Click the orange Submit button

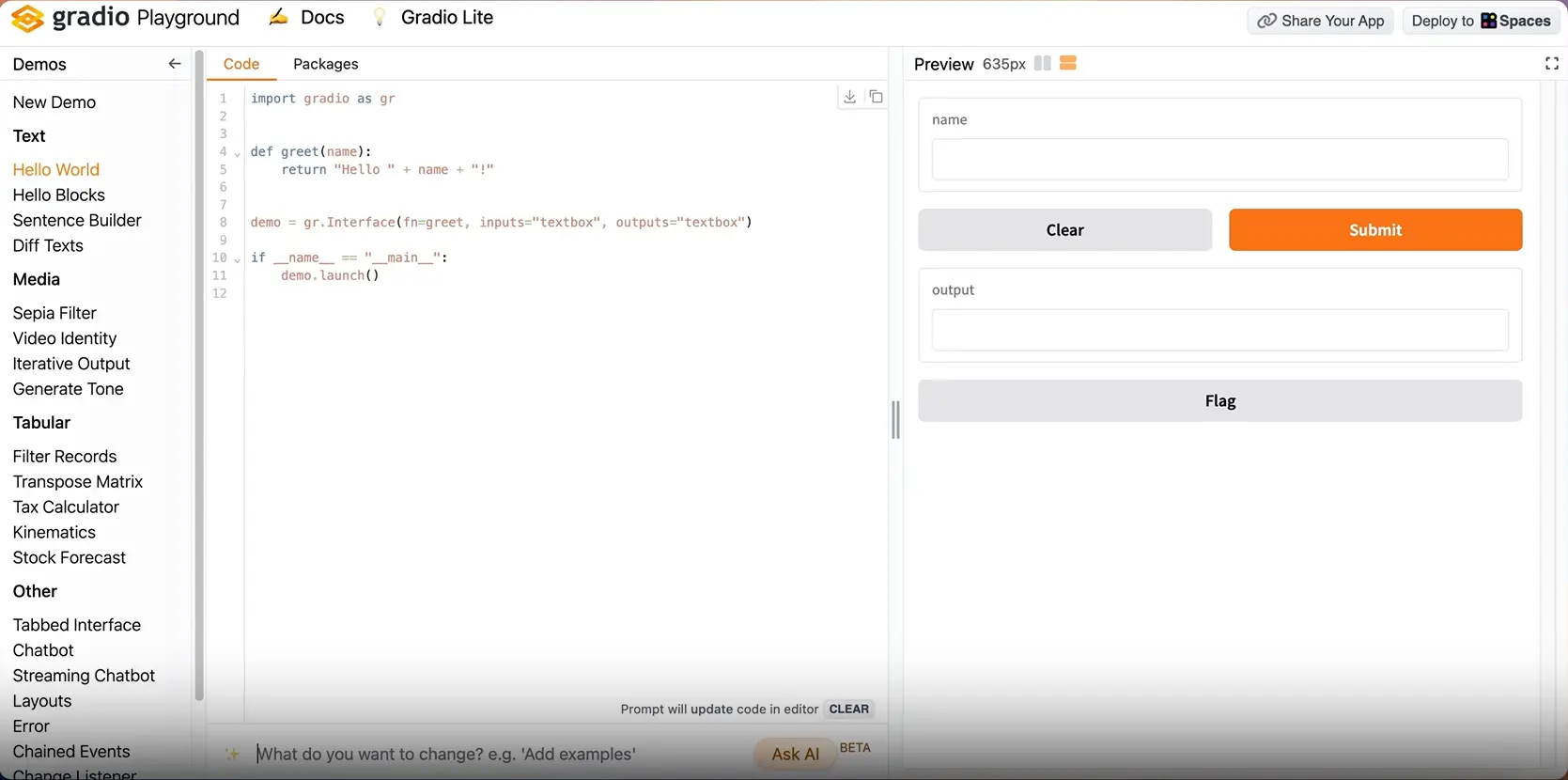point(1375,230)
